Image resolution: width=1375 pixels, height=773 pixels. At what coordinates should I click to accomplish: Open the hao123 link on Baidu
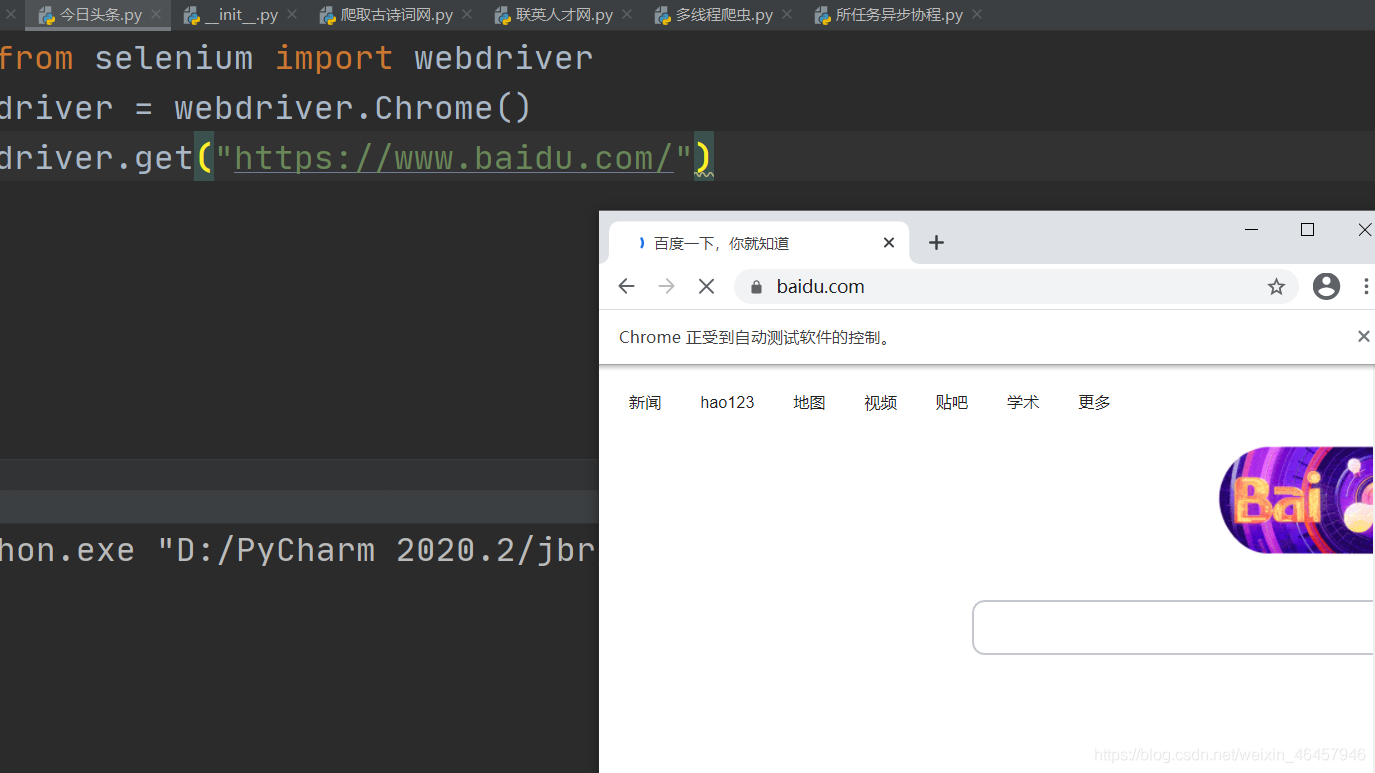coord(727,402)
